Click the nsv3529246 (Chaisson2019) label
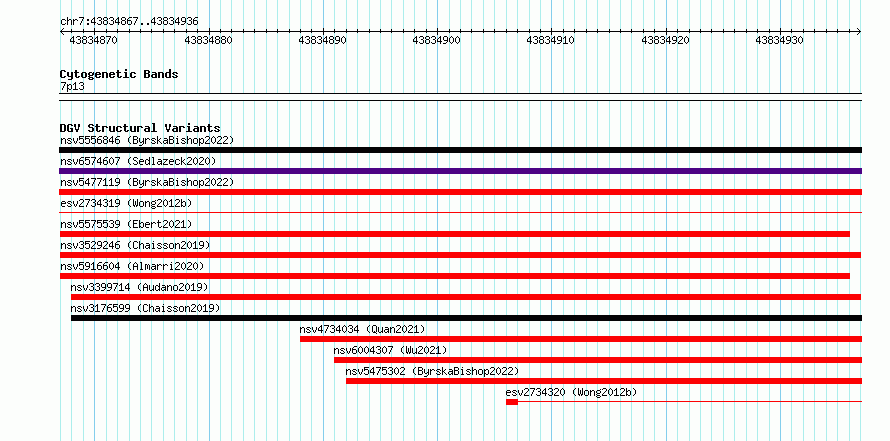Image resolution: width=890 pixels, height=441 pixels. point(135,245)
